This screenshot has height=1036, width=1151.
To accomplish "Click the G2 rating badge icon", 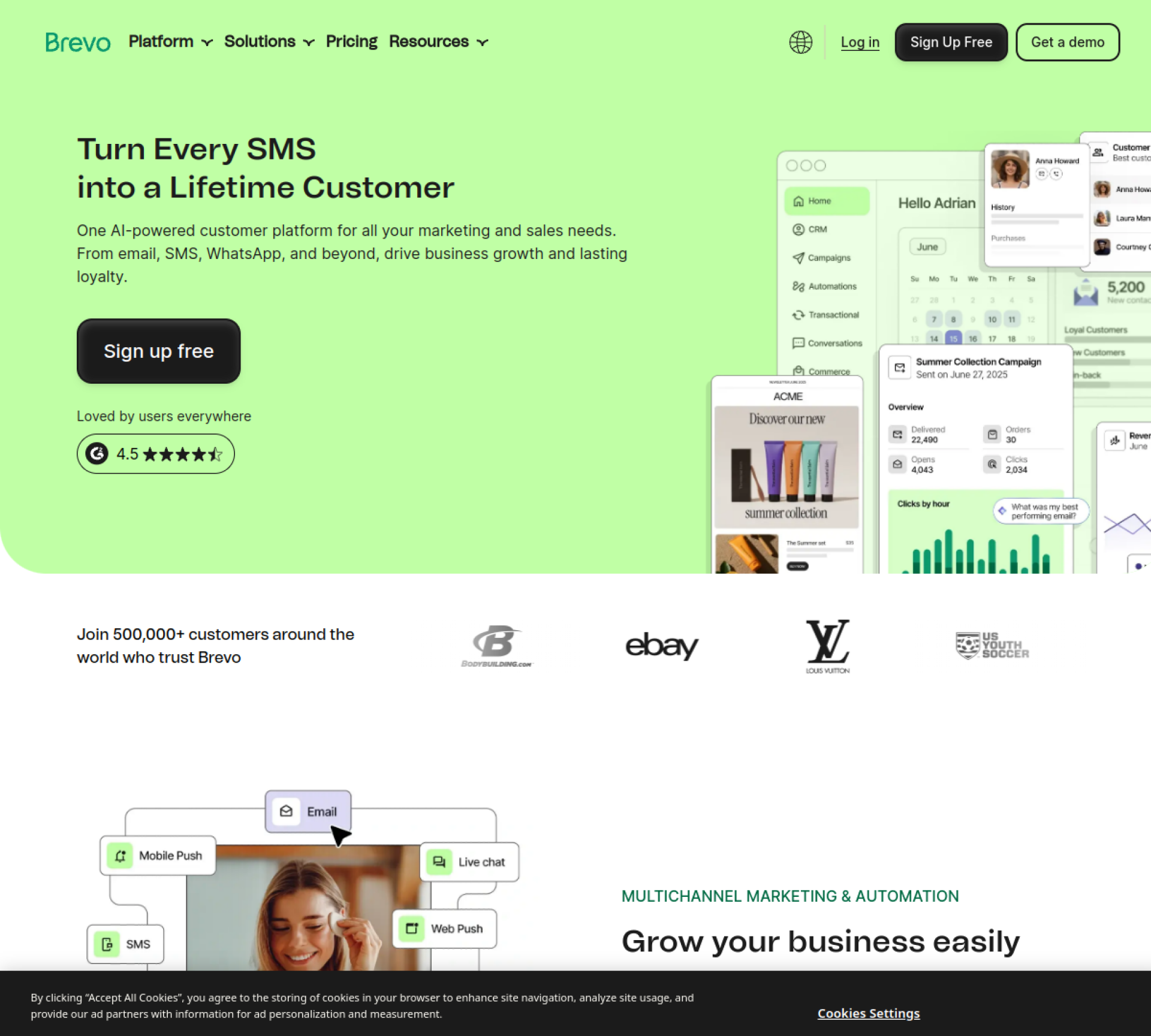I will (x=97, y=454).
